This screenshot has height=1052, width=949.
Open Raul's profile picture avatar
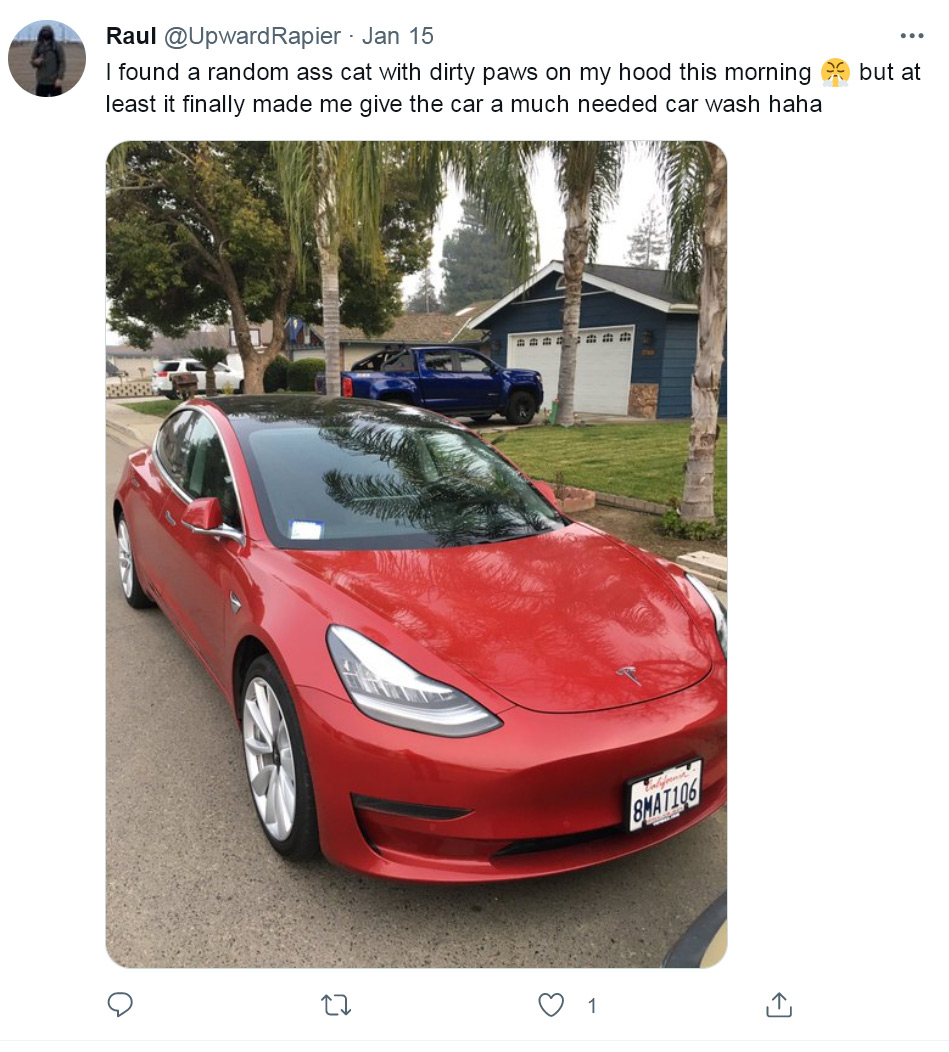click(x=47, y=58)
